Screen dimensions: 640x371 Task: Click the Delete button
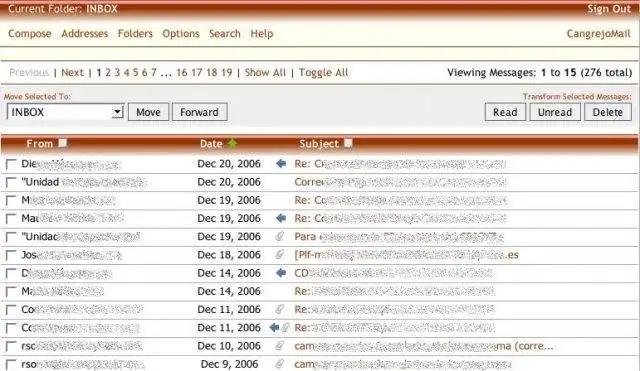[608, 112]
